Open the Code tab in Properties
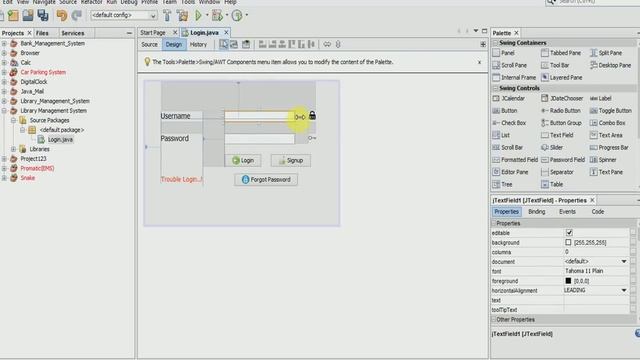This screenshot has width=640, height=360. pyautogui.click(x=598, y=212)
